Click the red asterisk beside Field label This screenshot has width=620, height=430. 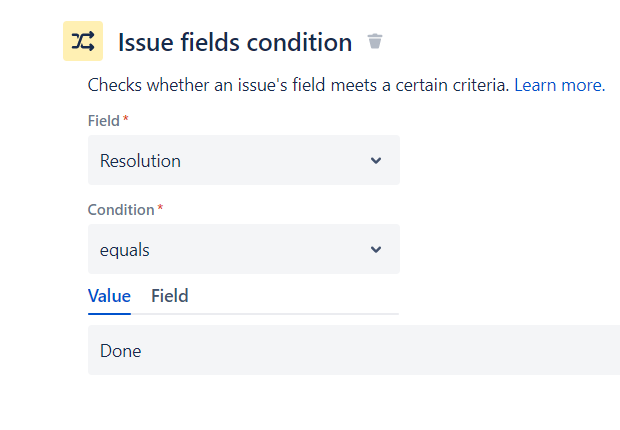click(x=126, y=118)
